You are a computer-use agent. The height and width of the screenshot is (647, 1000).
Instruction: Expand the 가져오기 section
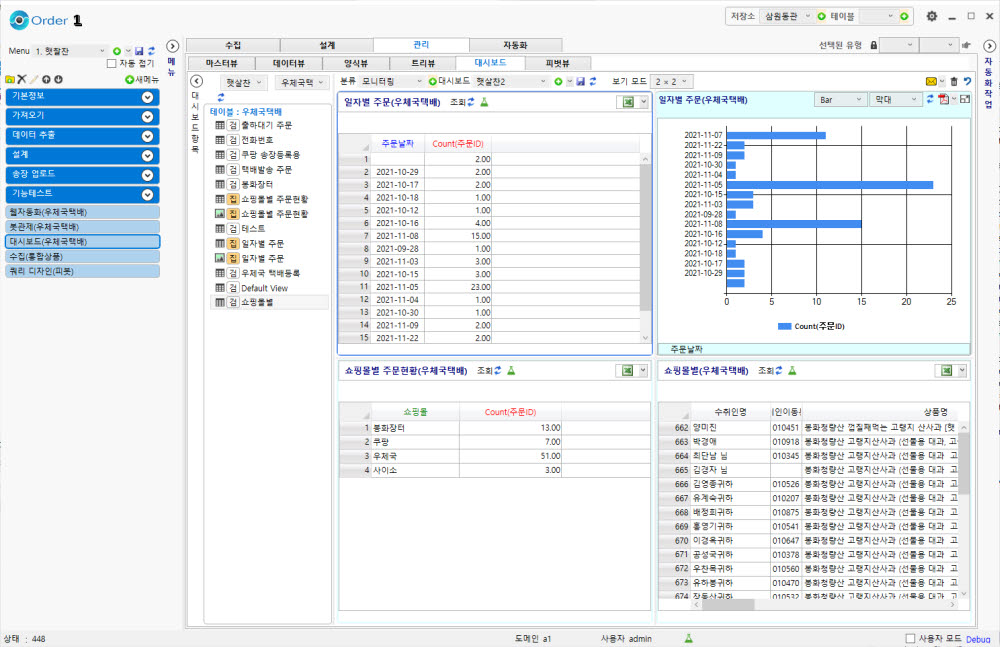click(147, 117)
